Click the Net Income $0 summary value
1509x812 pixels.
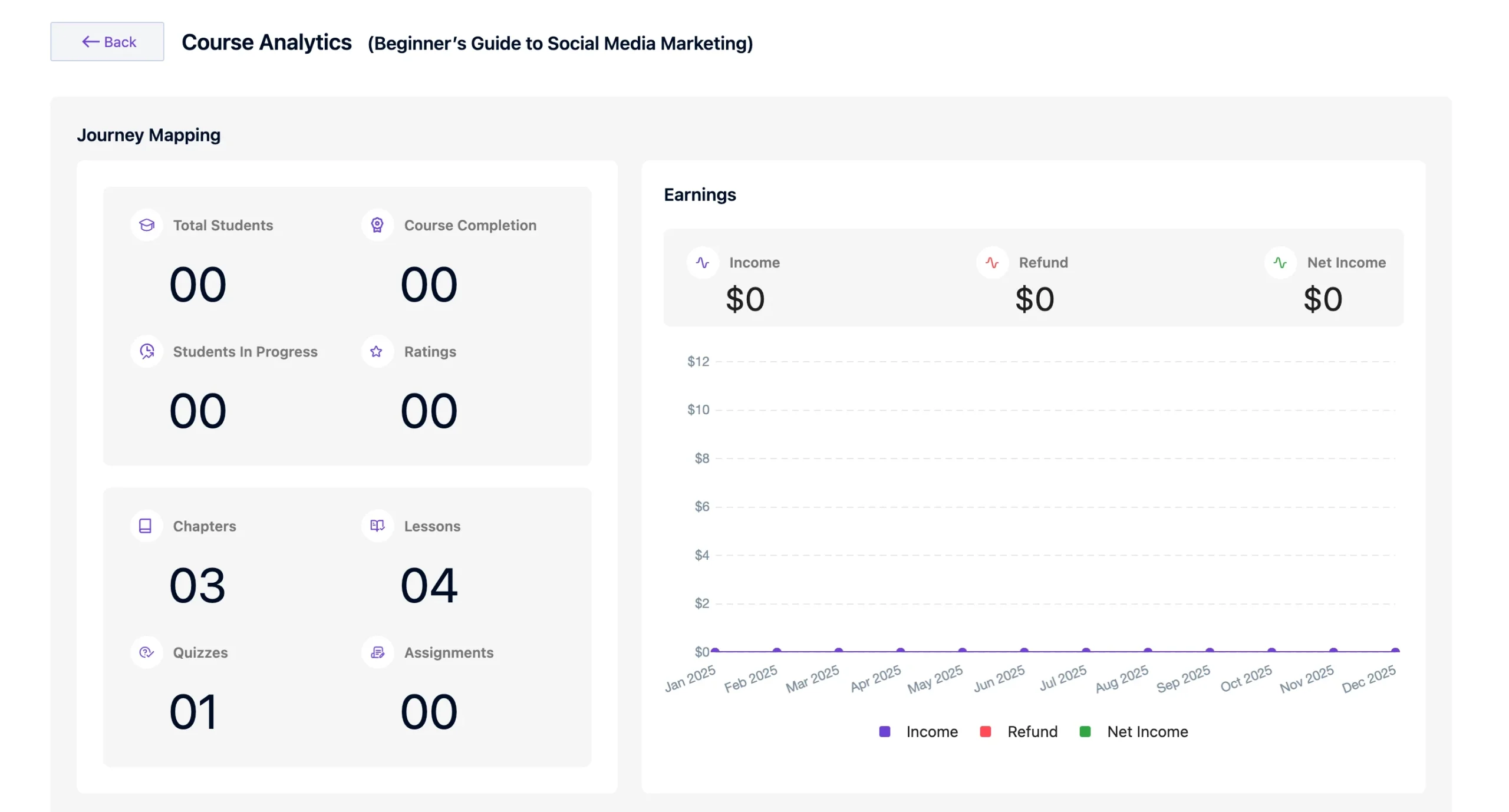point(1323,299)
